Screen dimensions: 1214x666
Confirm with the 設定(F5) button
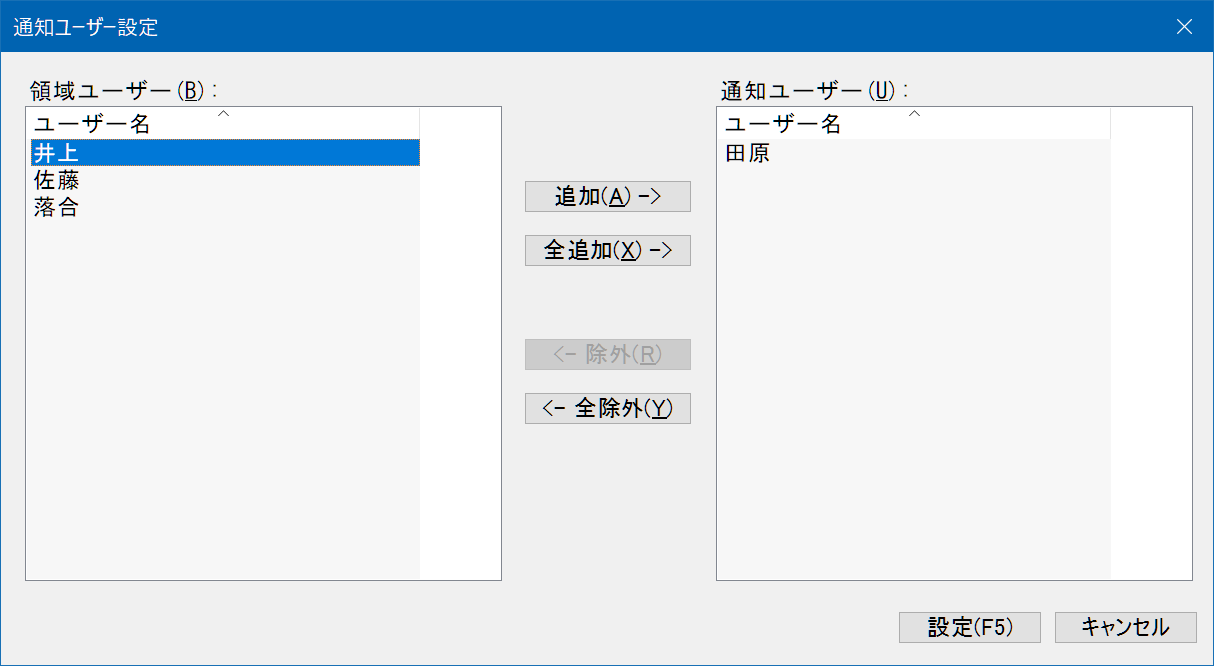click(x=970, y=627)
